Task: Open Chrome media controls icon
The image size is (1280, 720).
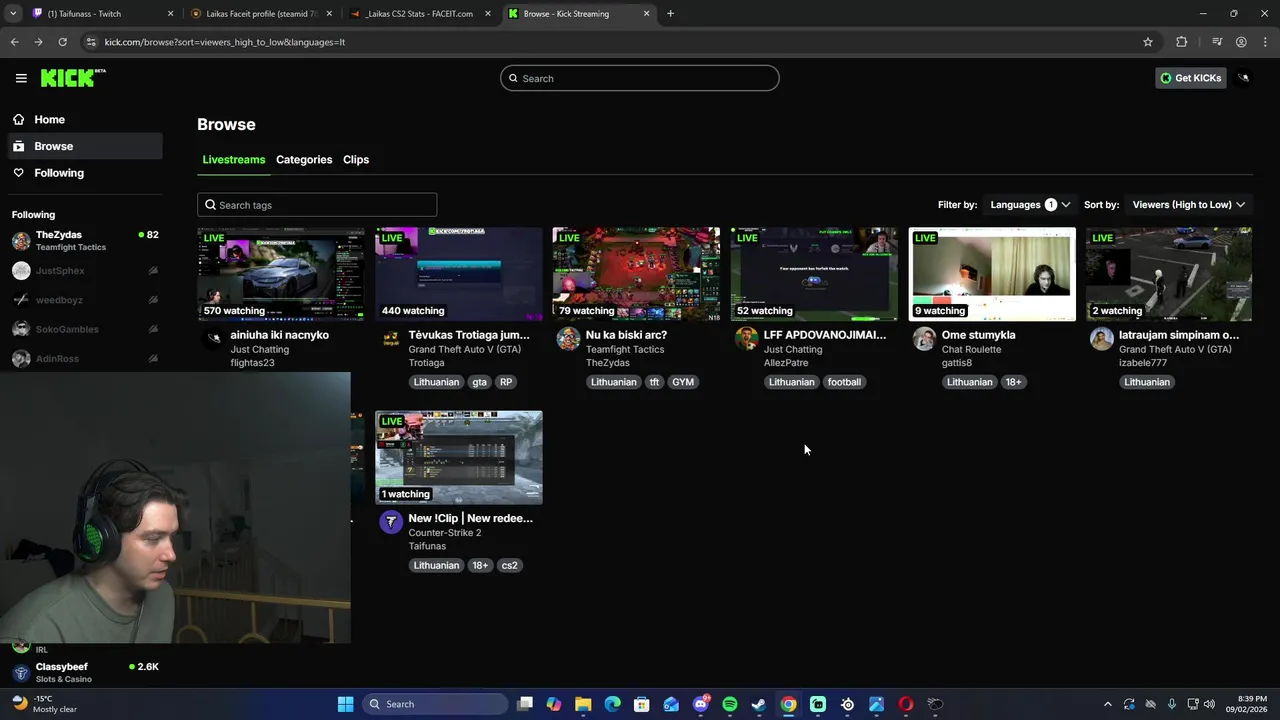Action: 1217,42
